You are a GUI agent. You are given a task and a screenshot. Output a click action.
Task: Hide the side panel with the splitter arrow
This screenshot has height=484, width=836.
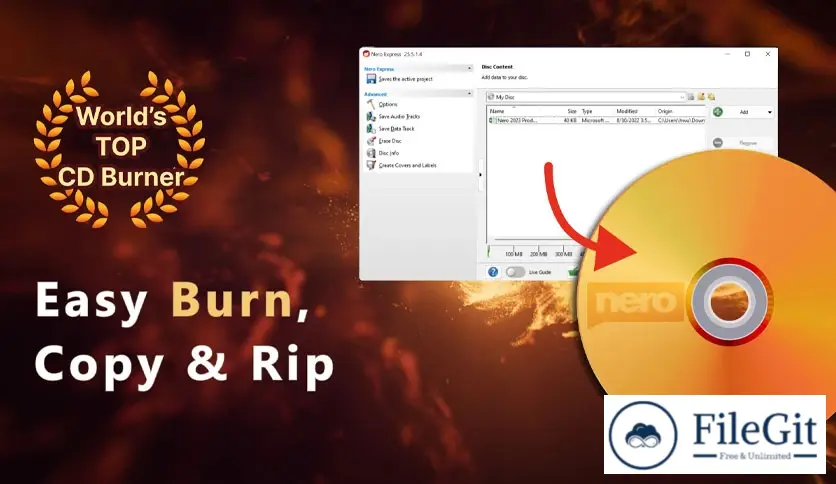pyautogui.click(x=480, y=174)
